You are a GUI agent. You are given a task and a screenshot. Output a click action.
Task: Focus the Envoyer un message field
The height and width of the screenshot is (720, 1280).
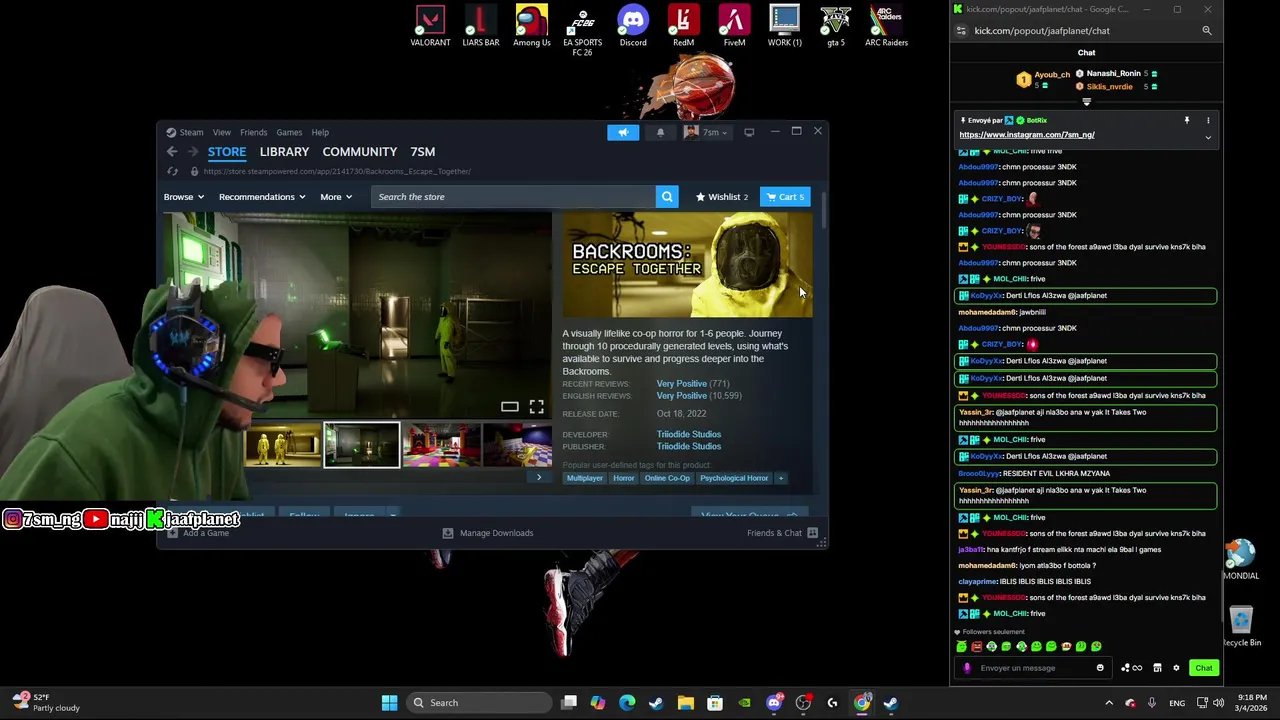tap(1033, 668)
